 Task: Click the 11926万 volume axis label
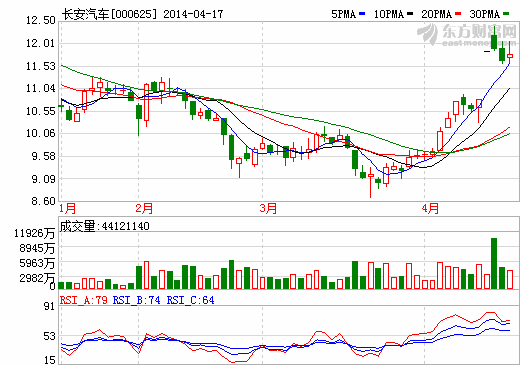click(34, 233)
